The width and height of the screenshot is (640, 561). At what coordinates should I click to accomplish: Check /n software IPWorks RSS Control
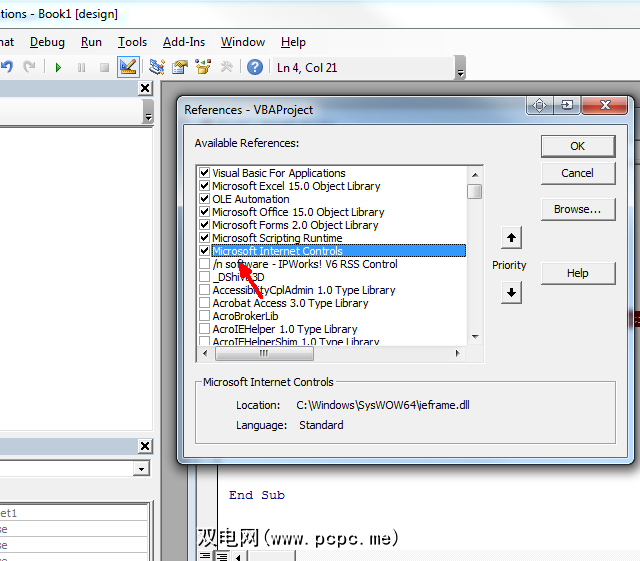pyautogui.click(x=204, y=264)
